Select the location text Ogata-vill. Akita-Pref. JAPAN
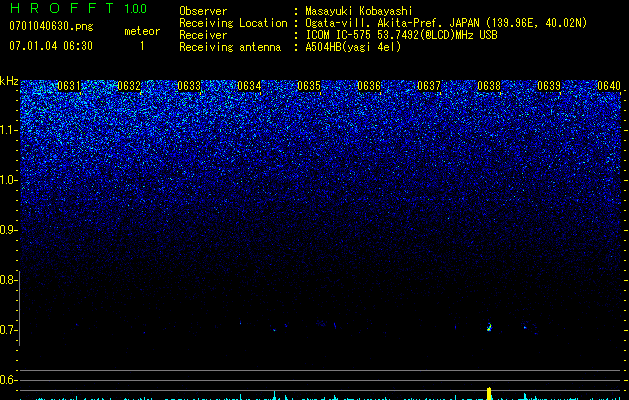Image resolution: width=629 pixels, height=400 pixels. pos(392,23)
